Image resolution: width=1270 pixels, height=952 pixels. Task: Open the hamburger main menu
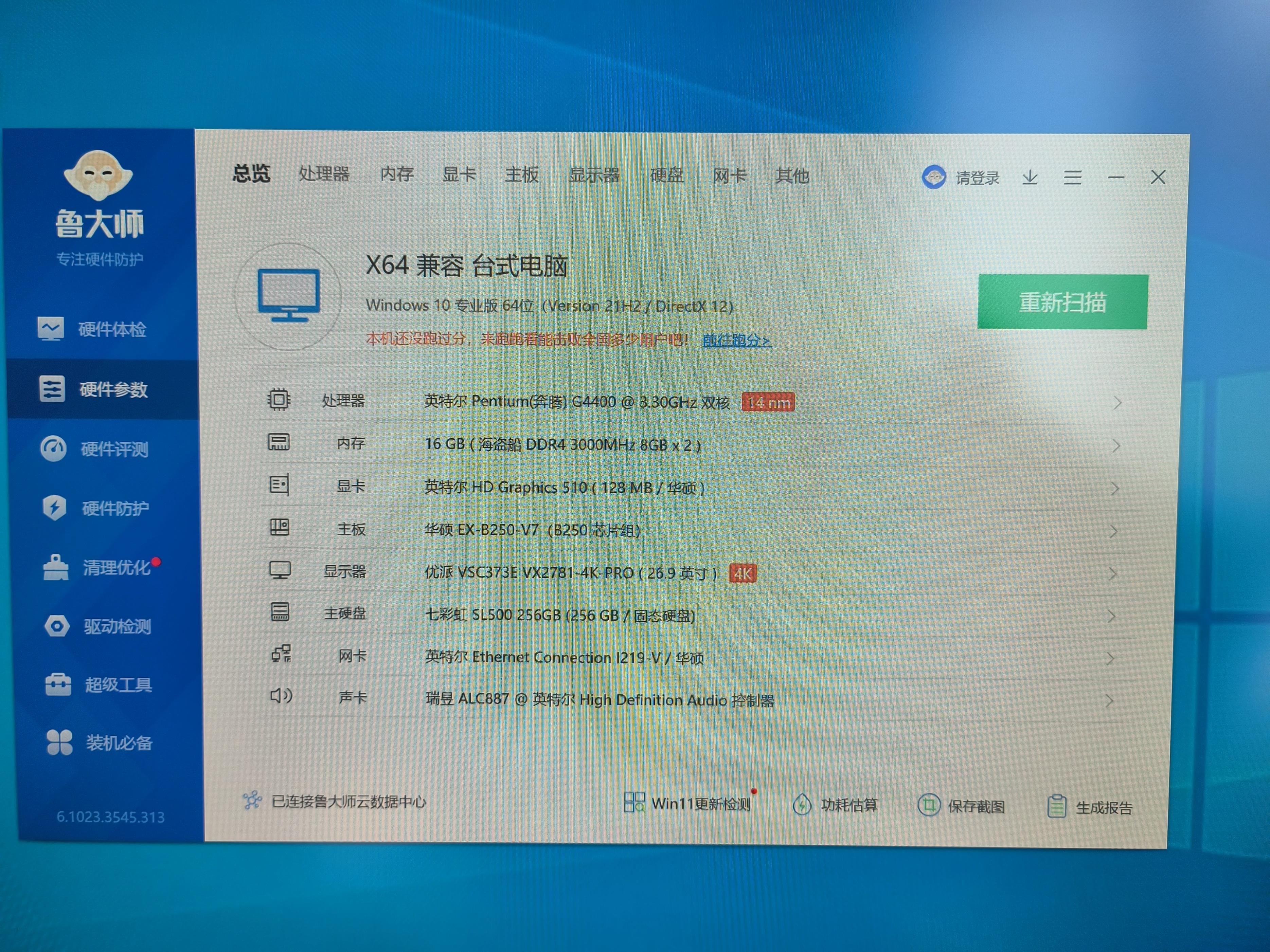[1073, 177]
